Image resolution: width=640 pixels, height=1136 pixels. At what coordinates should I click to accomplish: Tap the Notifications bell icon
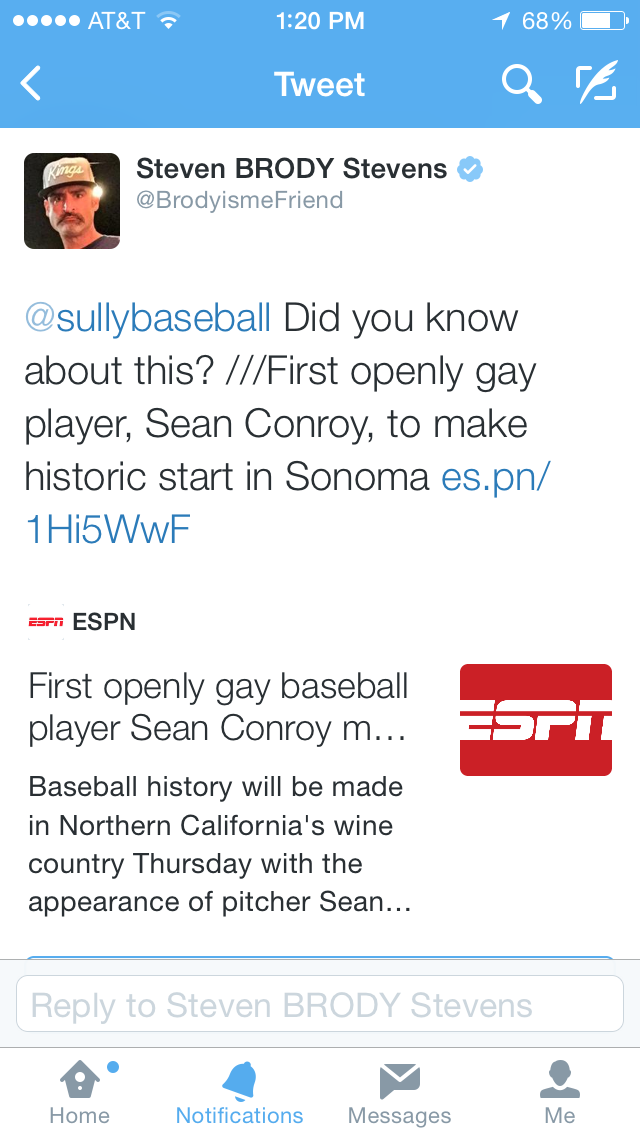pos(239,1080)
